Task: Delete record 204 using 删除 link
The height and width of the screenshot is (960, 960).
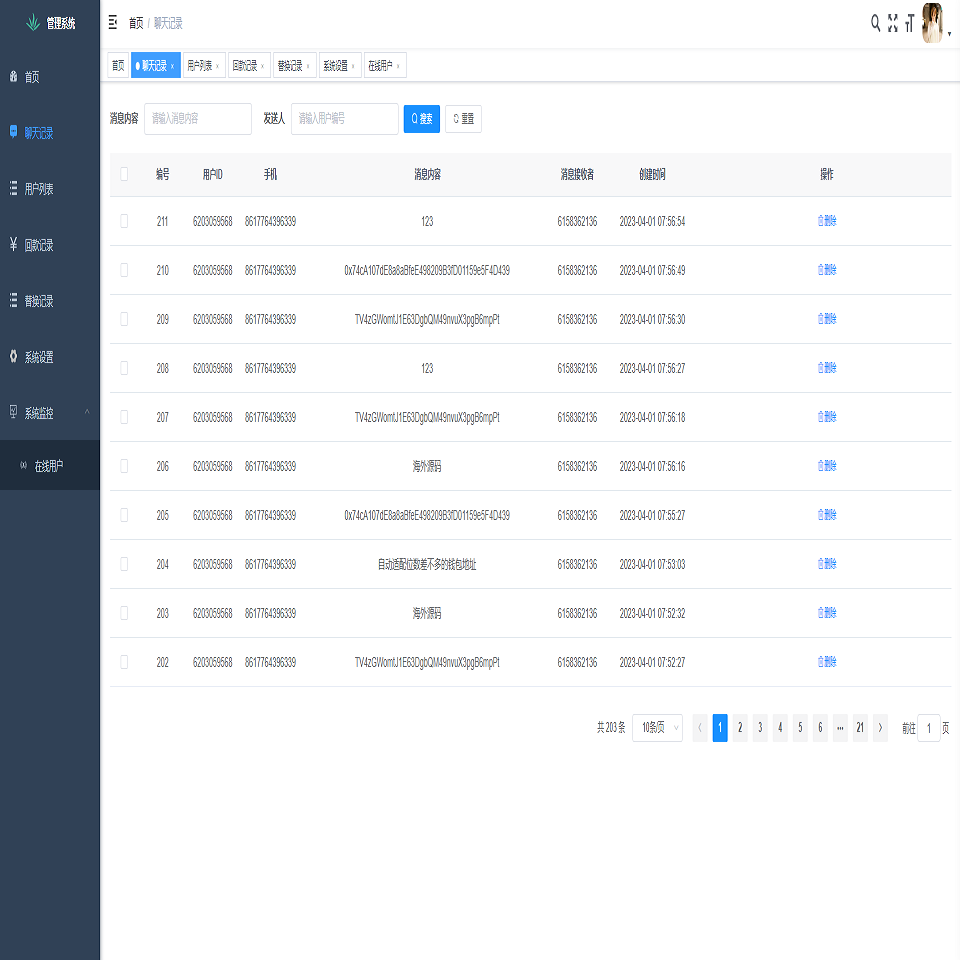Action: coord(827,564)
